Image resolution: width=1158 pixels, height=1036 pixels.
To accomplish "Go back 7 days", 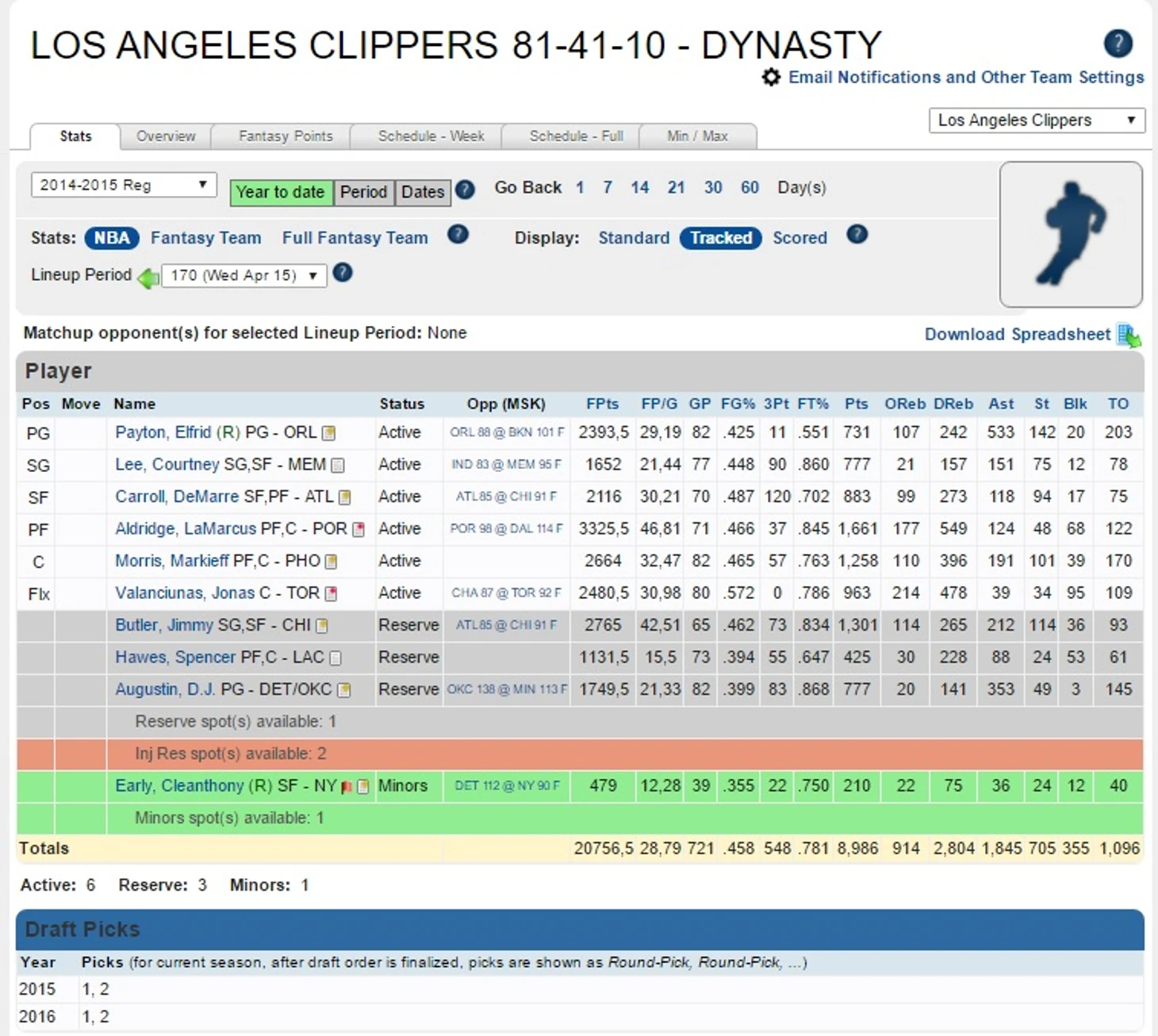I will [x=608, y=188].
